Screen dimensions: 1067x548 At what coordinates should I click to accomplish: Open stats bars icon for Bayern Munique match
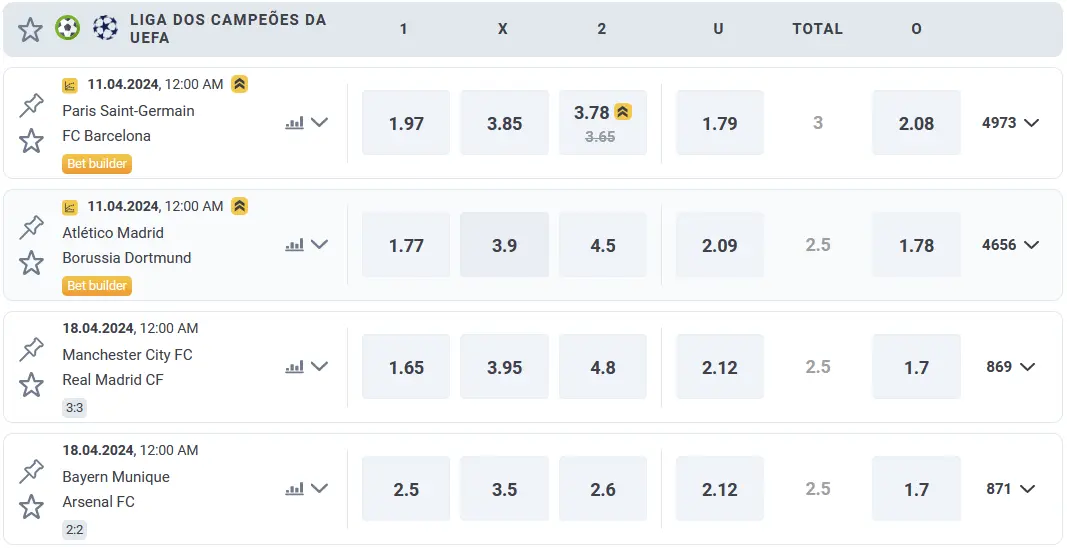pyautogui.click(x=294, y=489)
